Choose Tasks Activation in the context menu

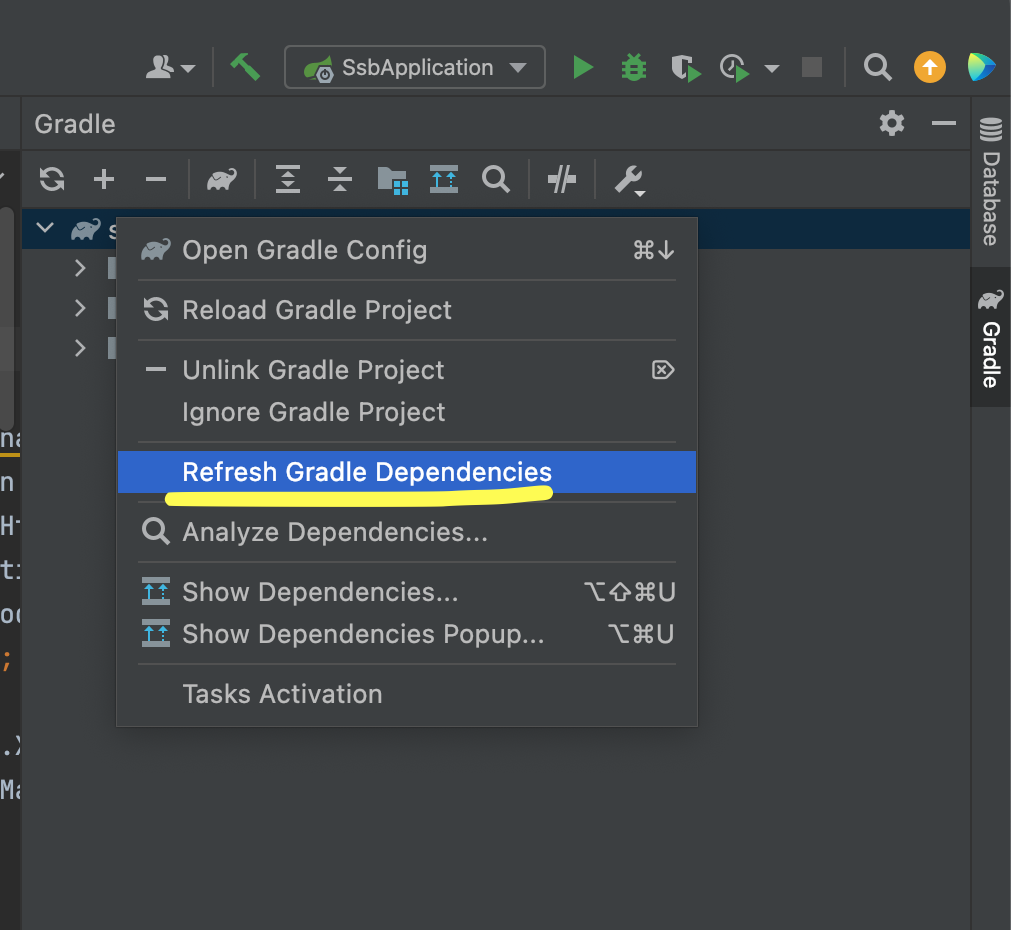coord(282,694)
